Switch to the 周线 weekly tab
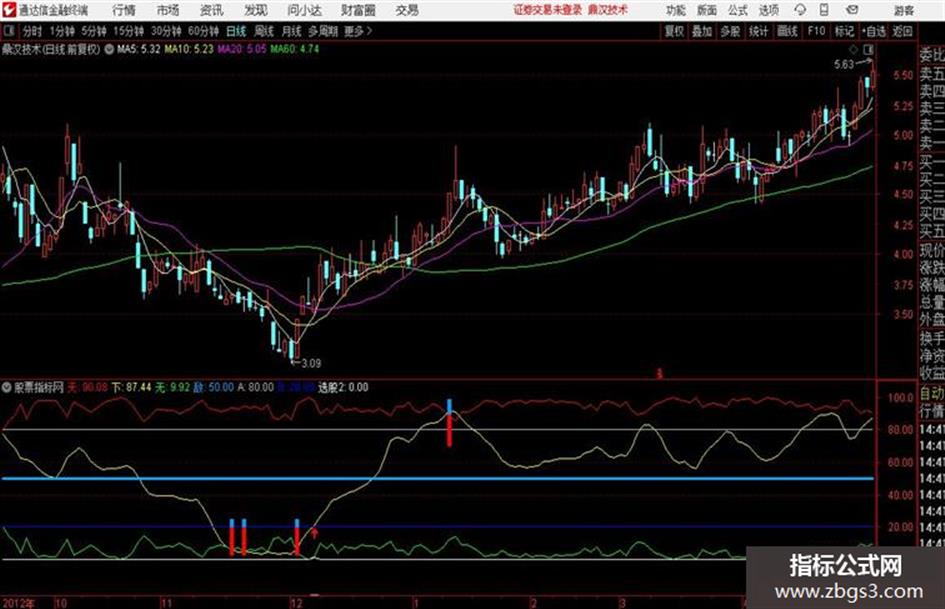Viewport: 945px width, 609px height. 265,31
